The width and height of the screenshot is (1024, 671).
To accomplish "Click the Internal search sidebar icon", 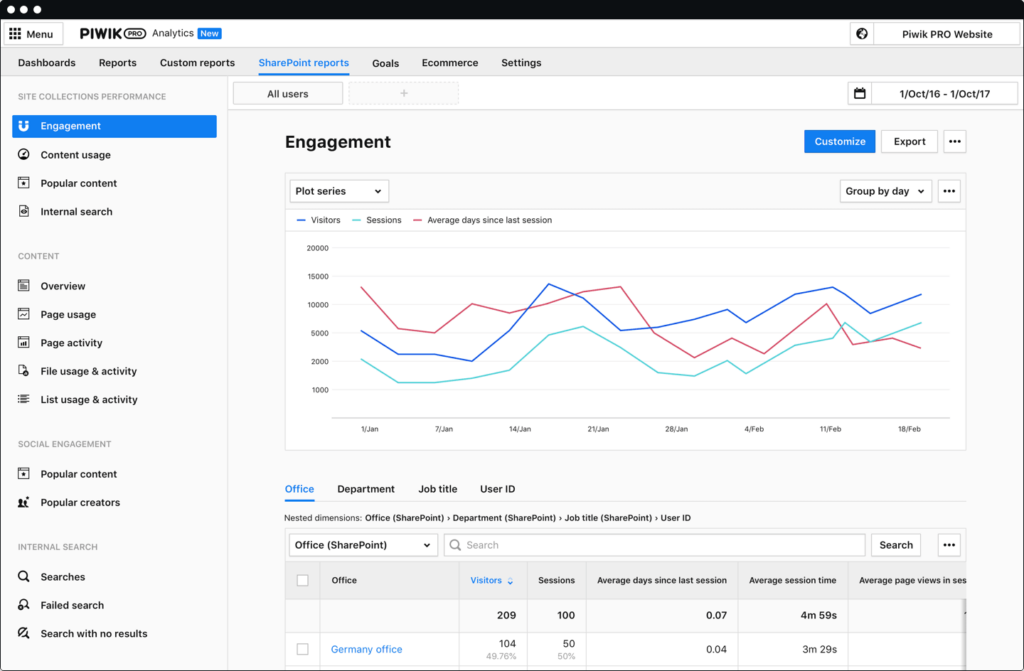I will [24, 211].
